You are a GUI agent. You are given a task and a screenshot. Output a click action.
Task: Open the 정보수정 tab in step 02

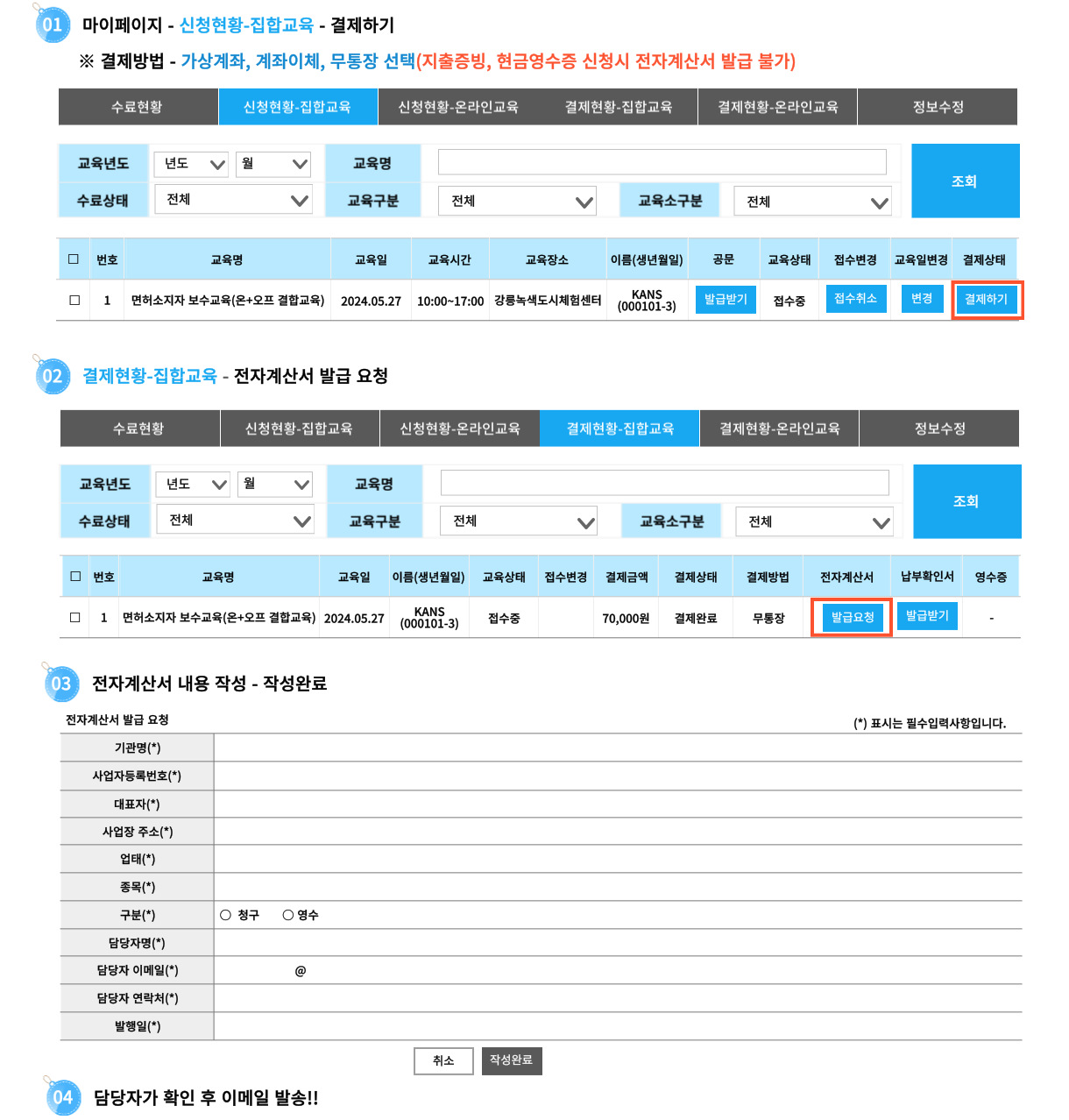point(939,429)
